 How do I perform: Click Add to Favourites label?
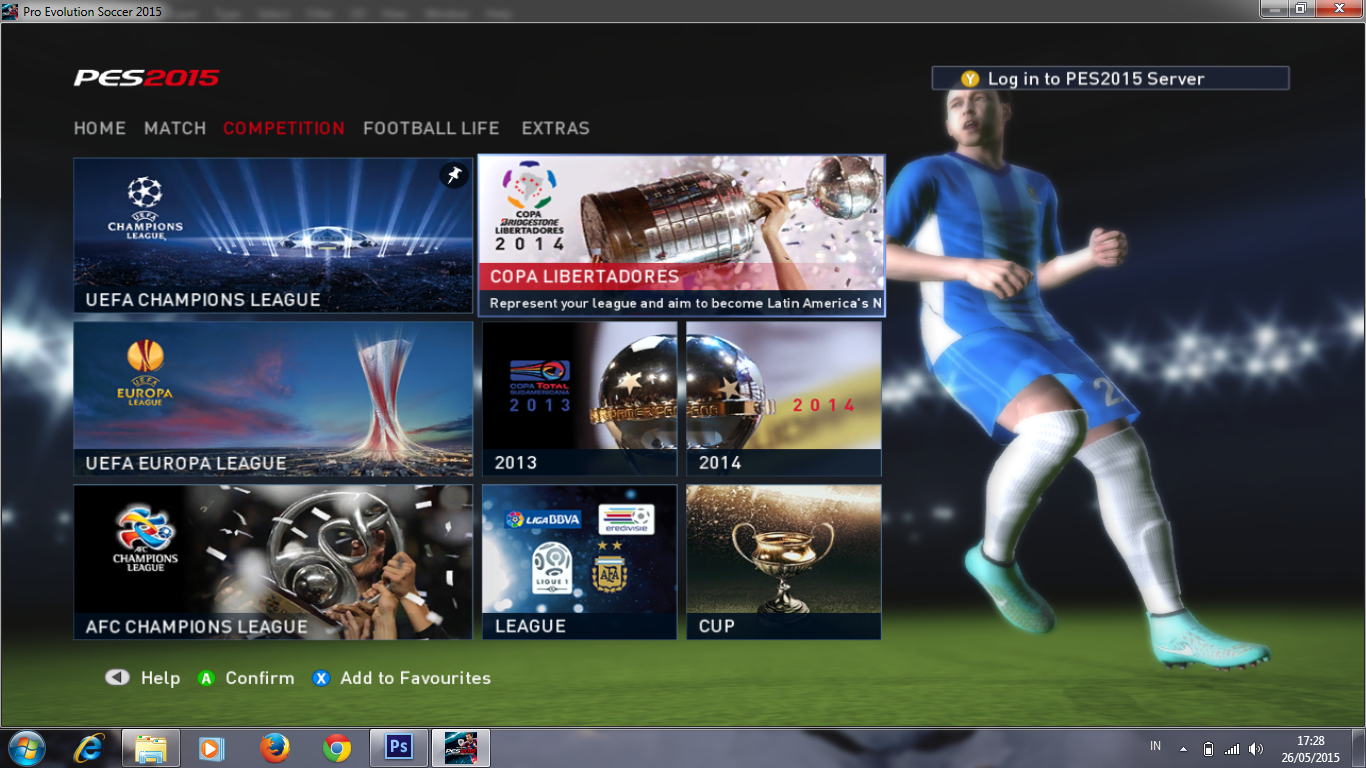[x=416, y=678]
